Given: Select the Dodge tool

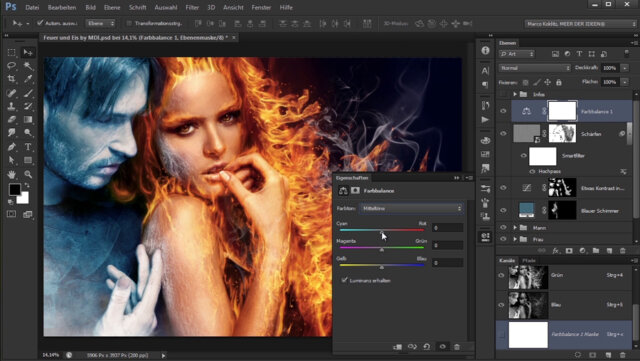Looking at the screenshot, I should pyautogui.click(x=28, y=132).
